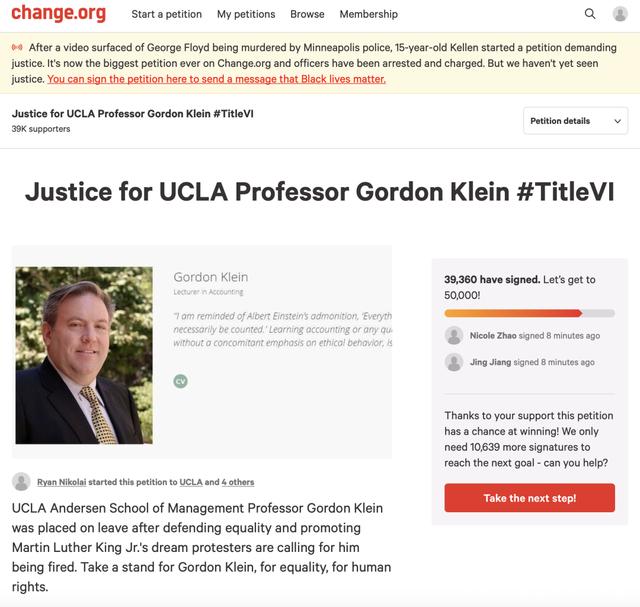Click the Petition details chevron arrow
Screen dimensions: 640x607
[x=618, y=121]
